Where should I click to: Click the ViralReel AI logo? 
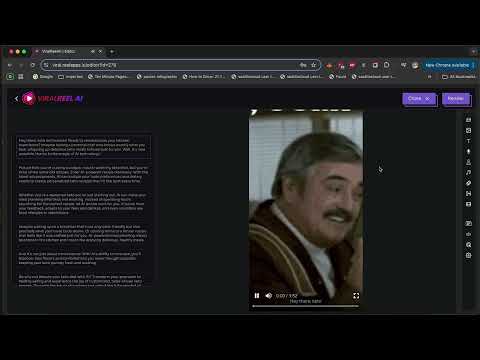[52, 98]
